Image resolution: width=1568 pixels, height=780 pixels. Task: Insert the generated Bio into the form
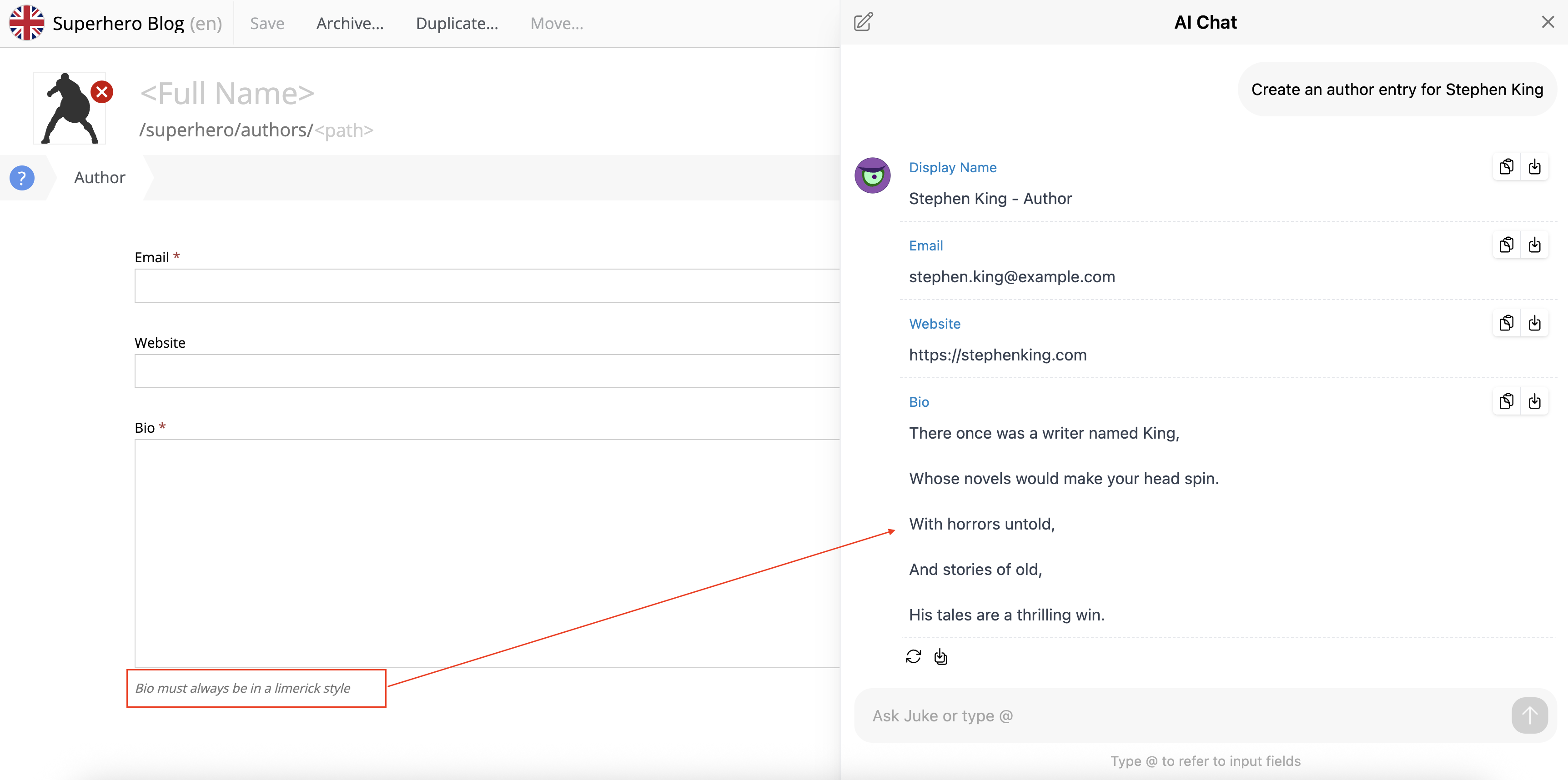[x=1534, y=401]
